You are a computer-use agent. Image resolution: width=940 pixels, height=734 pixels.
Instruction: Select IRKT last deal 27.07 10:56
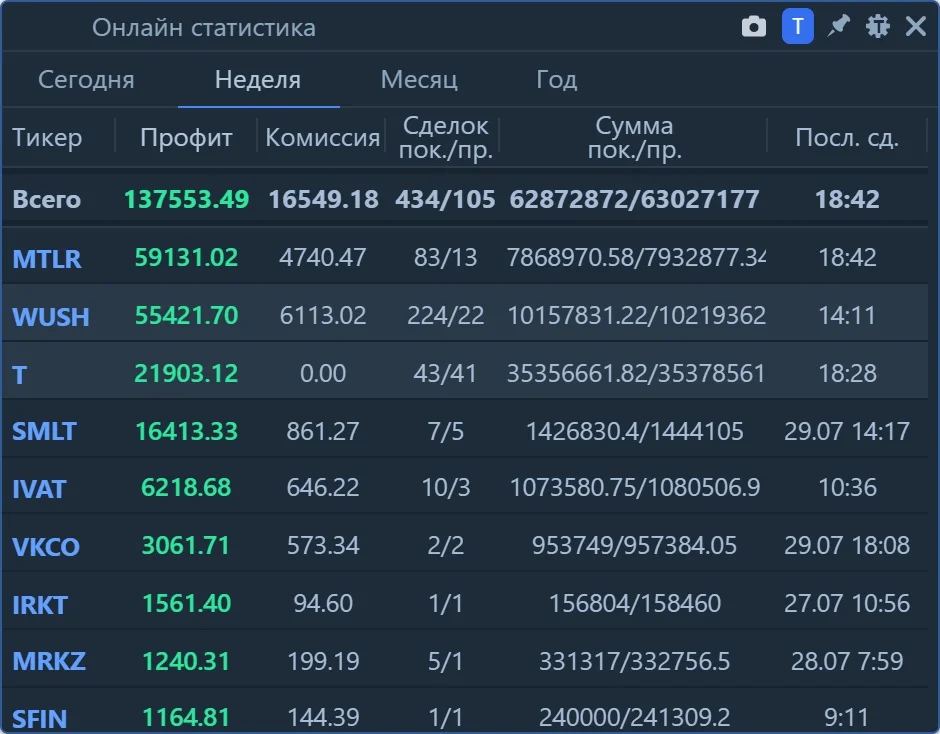point(846,603)
